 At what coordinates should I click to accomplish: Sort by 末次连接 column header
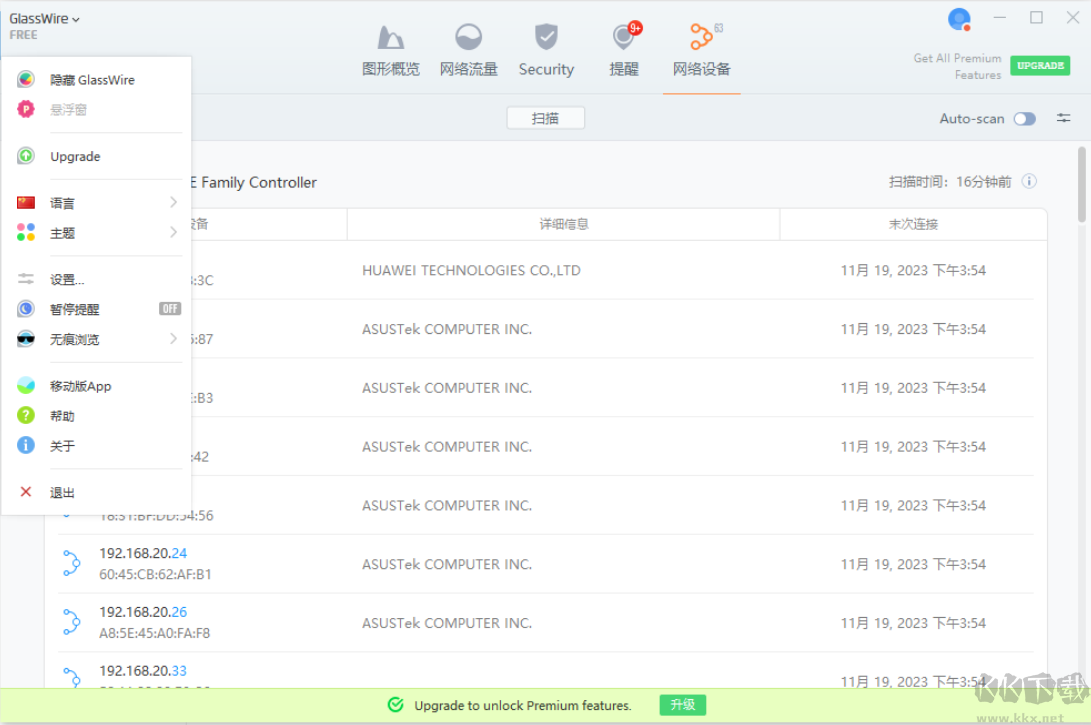tap(913, 224)
